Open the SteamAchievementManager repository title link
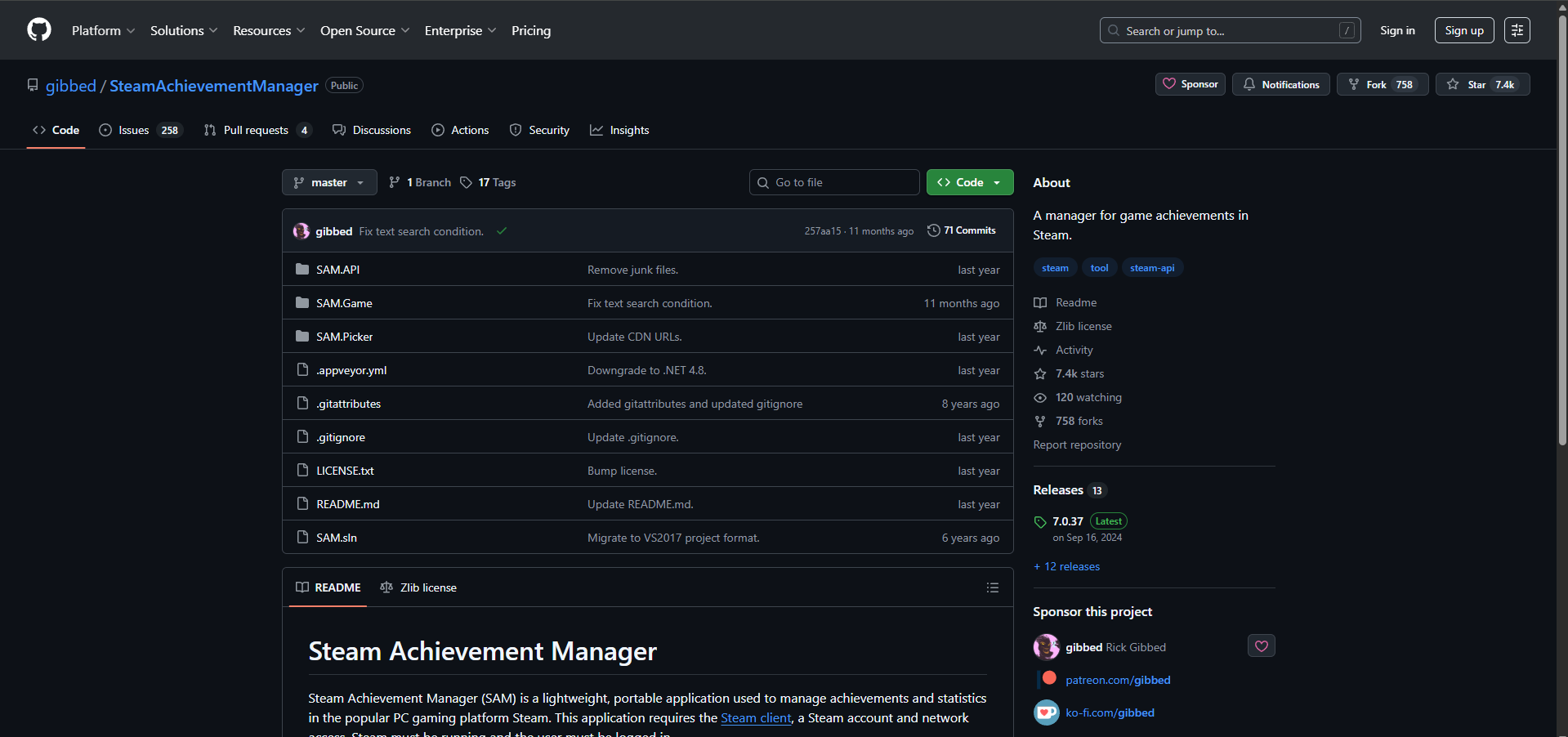Screen dimensions: 1568x737 coord(214,86)
